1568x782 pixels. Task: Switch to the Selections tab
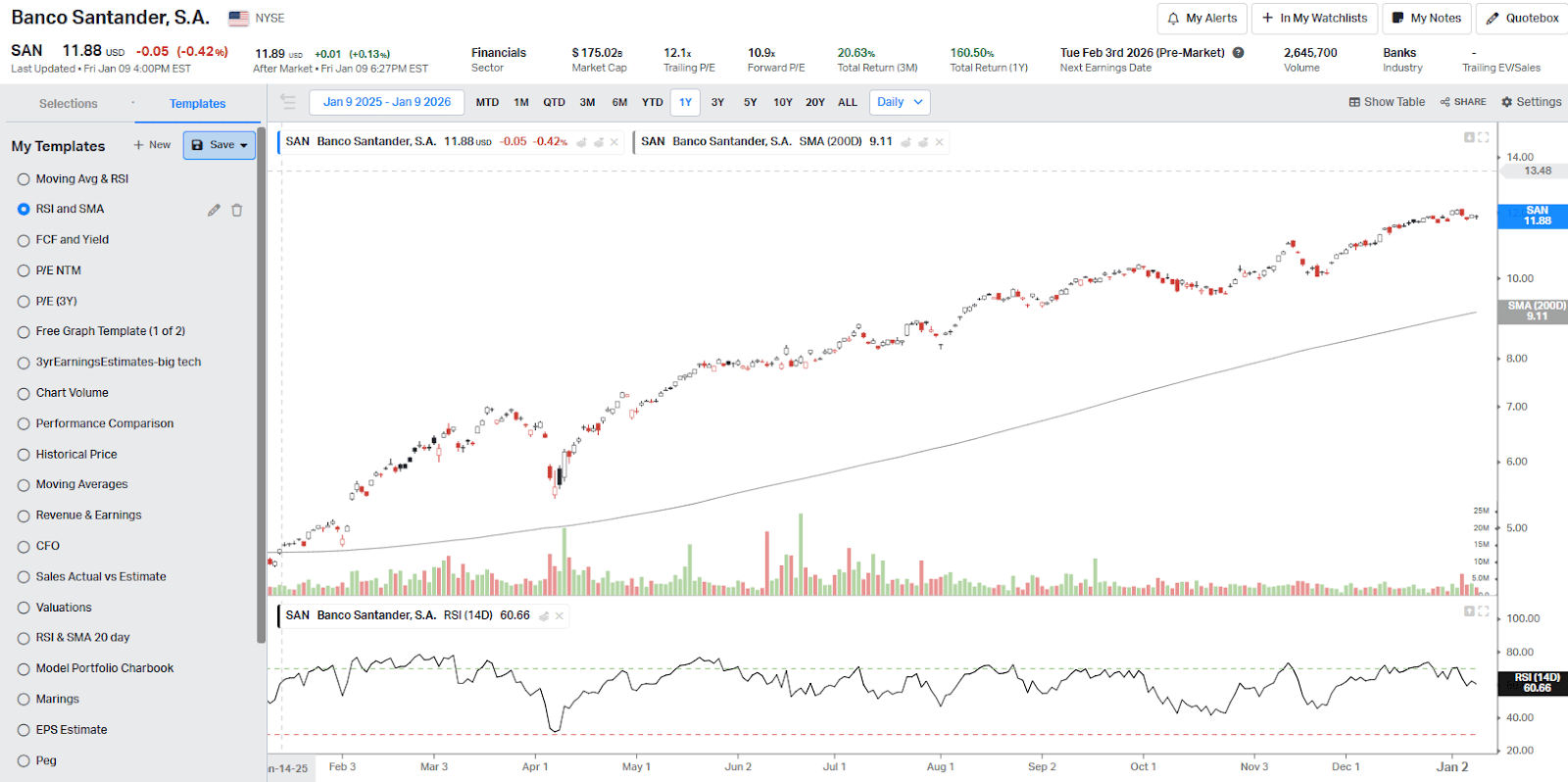[x=69, y=104]
